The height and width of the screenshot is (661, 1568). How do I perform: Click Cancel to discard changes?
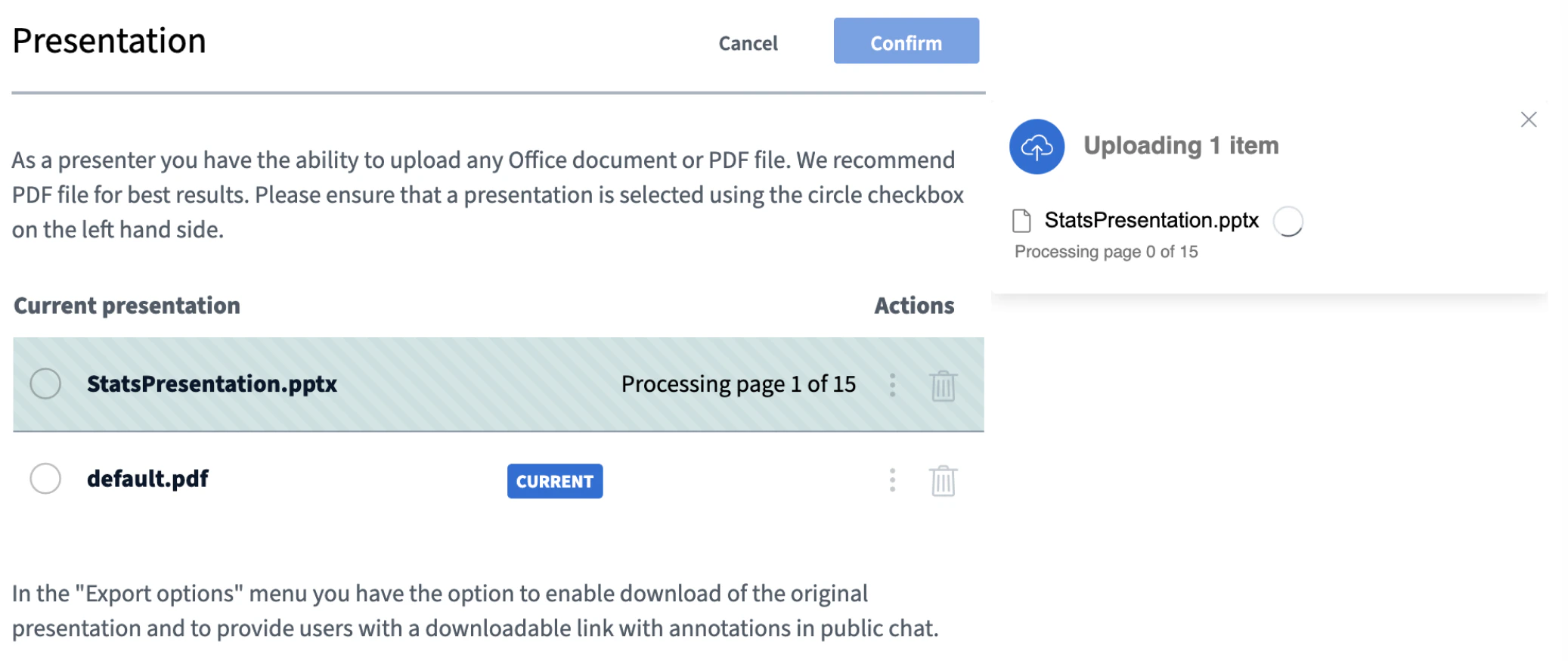coord(748,43)
